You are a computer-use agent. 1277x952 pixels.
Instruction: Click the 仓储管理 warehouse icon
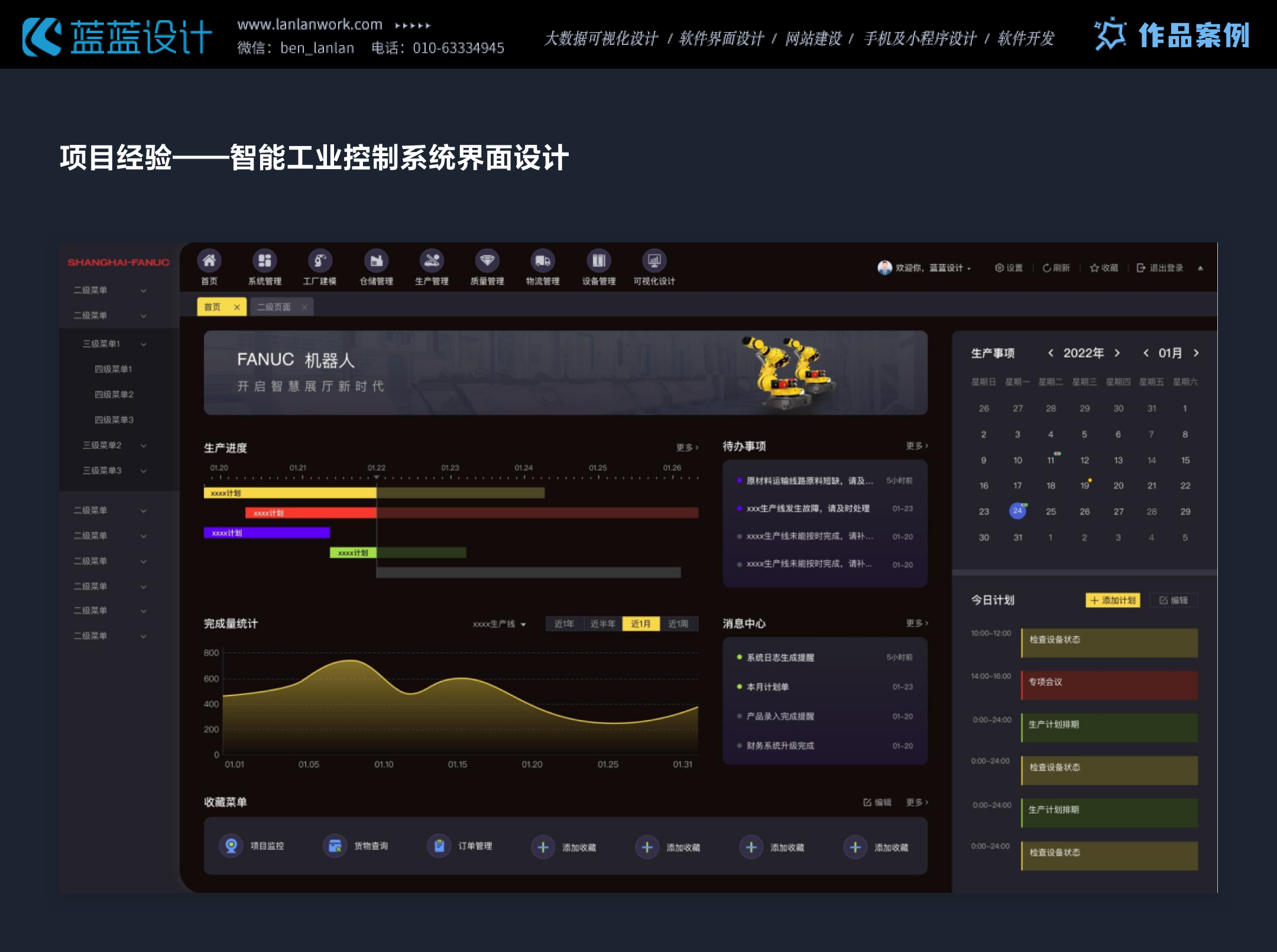click(x=376, y=261)
